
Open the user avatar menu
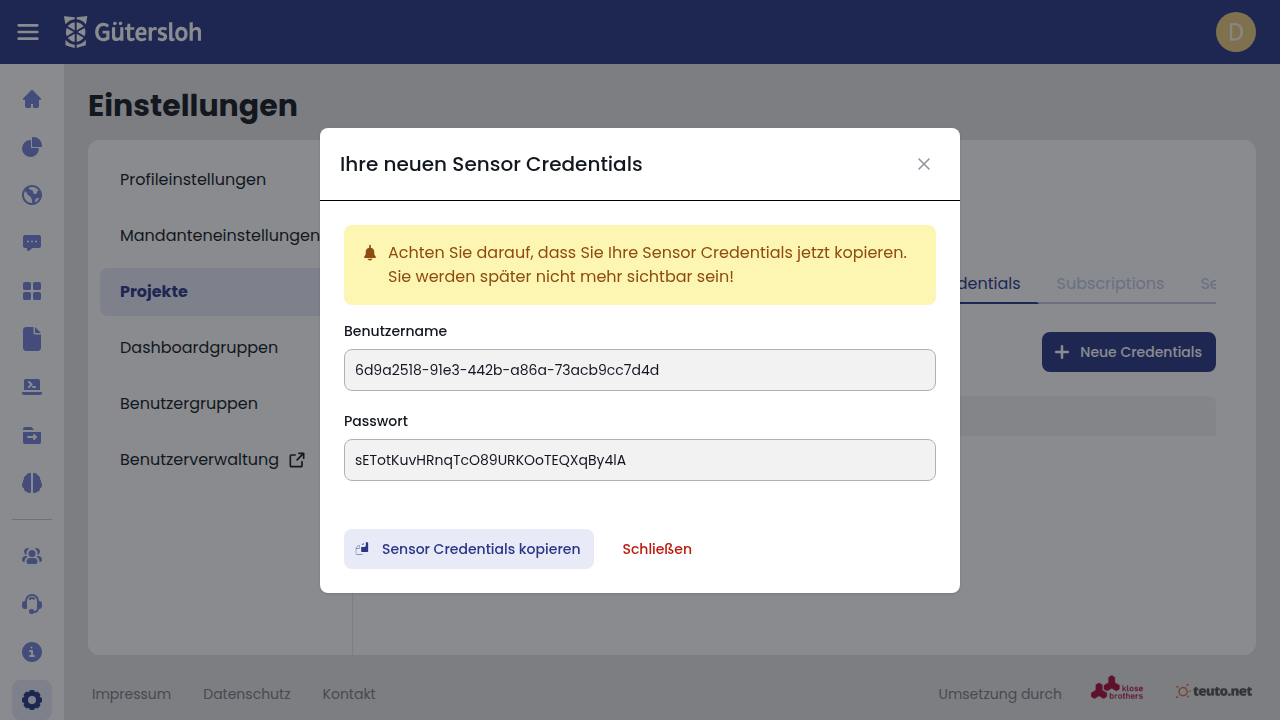(1235, 32)
